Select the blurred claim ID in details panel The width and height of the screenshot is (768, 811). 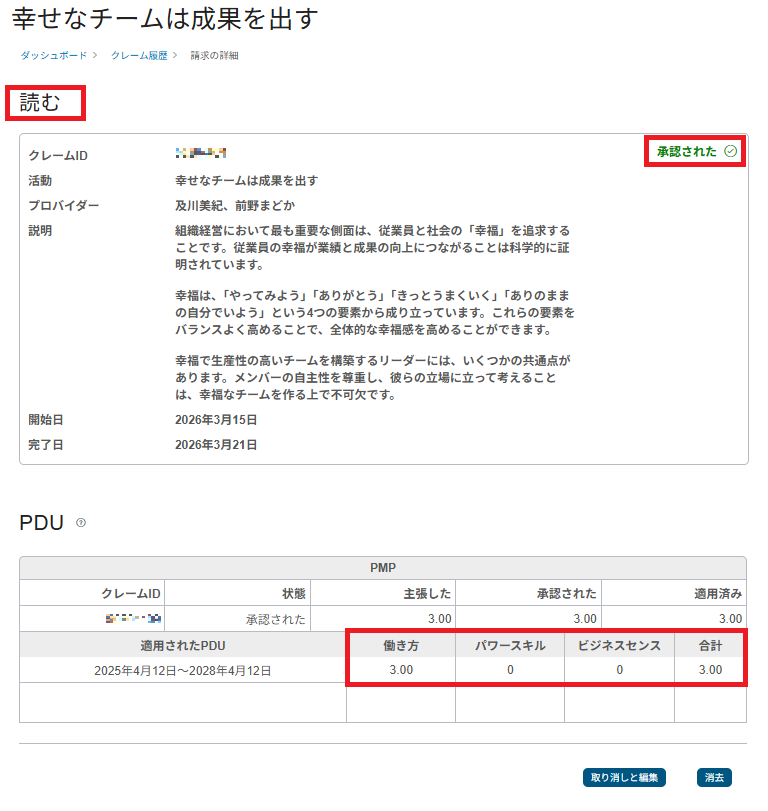coord(201,153)
